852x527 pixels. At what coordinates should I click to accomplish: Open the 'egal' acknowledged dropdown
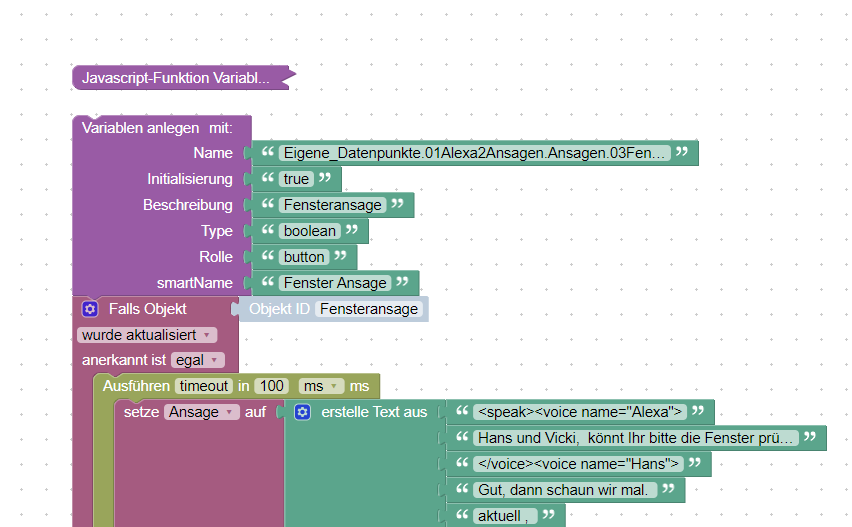(197, 360)
